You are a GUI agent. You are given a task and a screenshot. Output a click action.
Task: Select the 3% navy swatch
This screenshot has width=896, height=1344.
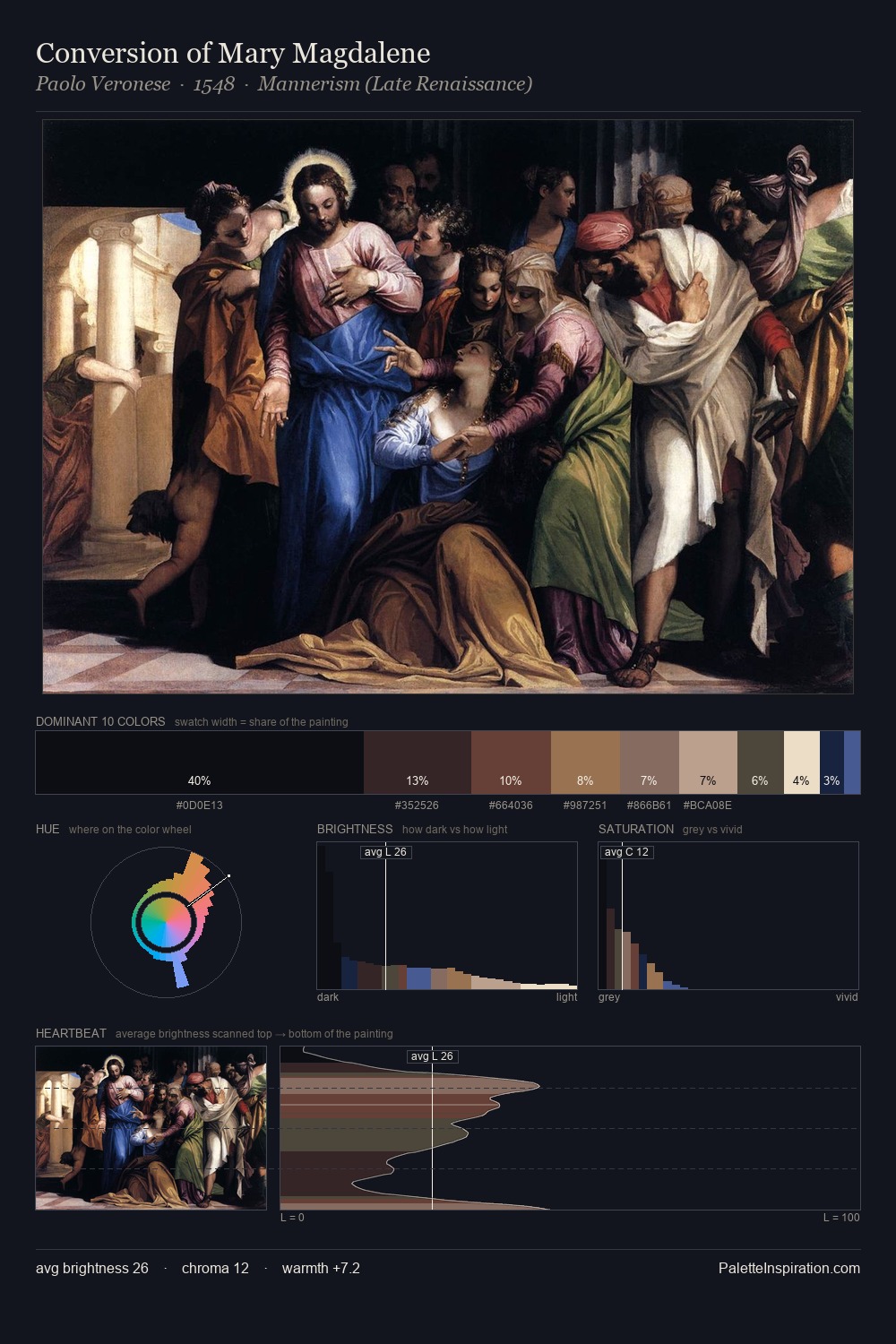[831, 762]
